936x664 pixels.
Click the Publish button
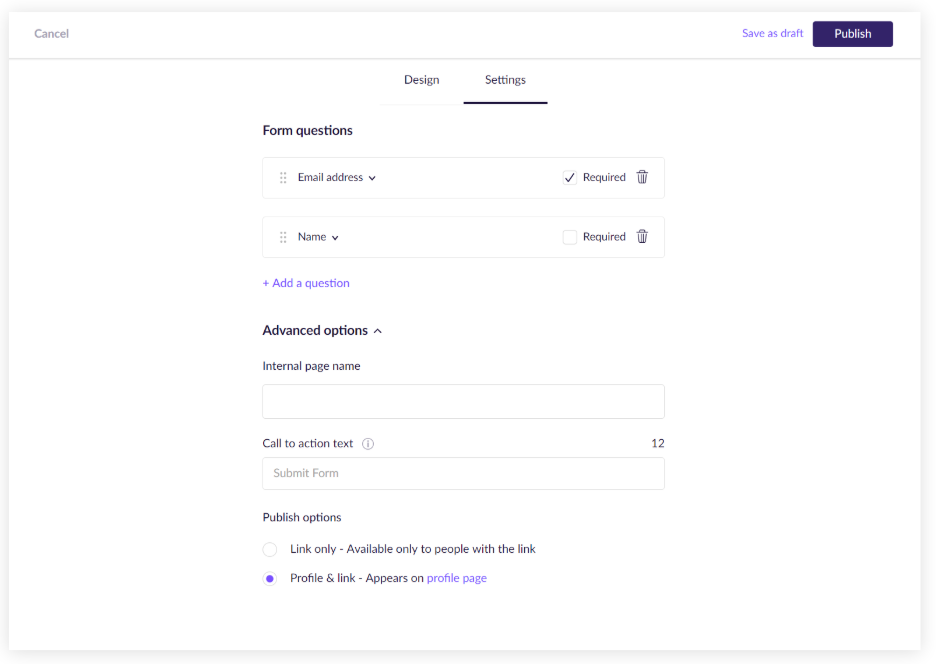(852, 34)
